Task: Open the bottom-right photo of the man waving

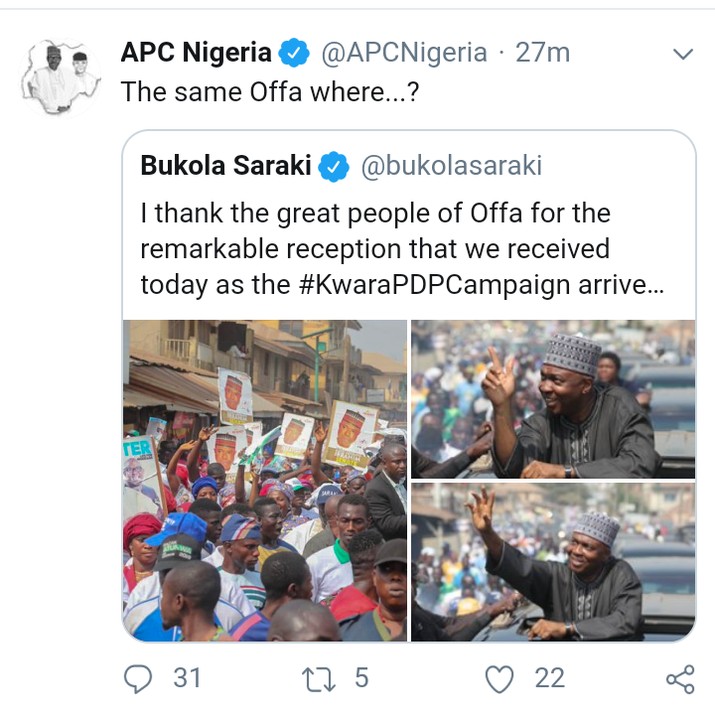Action: click(553, 562)
